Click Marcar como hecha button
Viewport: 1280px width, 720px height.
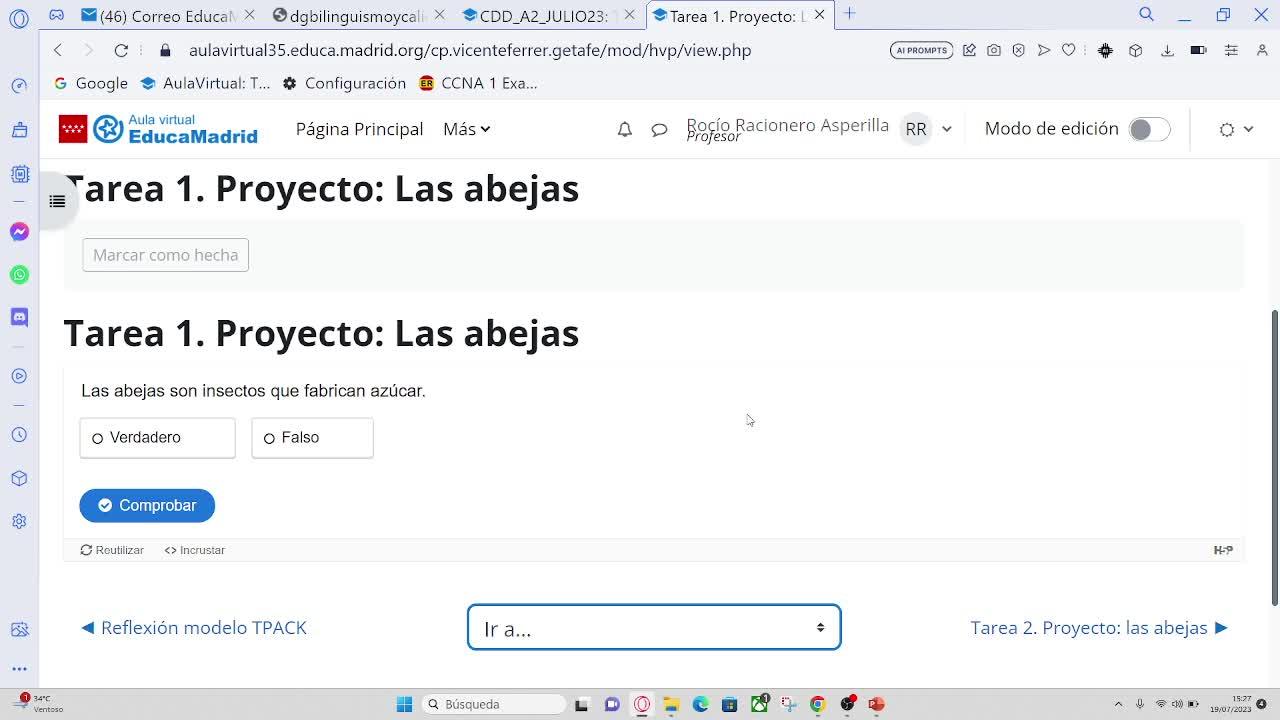pyautogui.click(x=166, y=255)
